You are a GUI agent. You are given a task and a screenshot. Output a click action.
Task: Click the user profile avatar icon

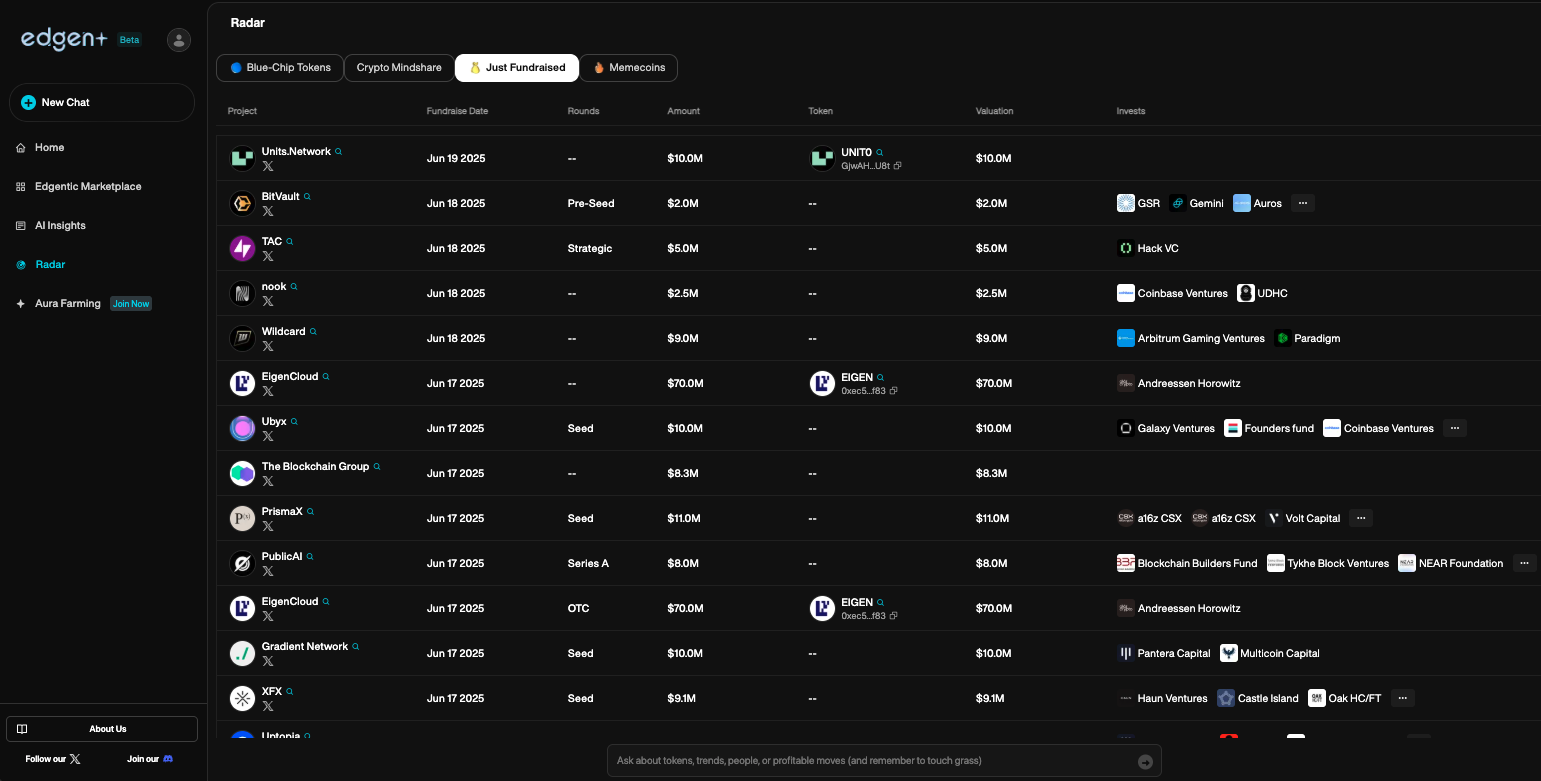click(x=179, y=40)
